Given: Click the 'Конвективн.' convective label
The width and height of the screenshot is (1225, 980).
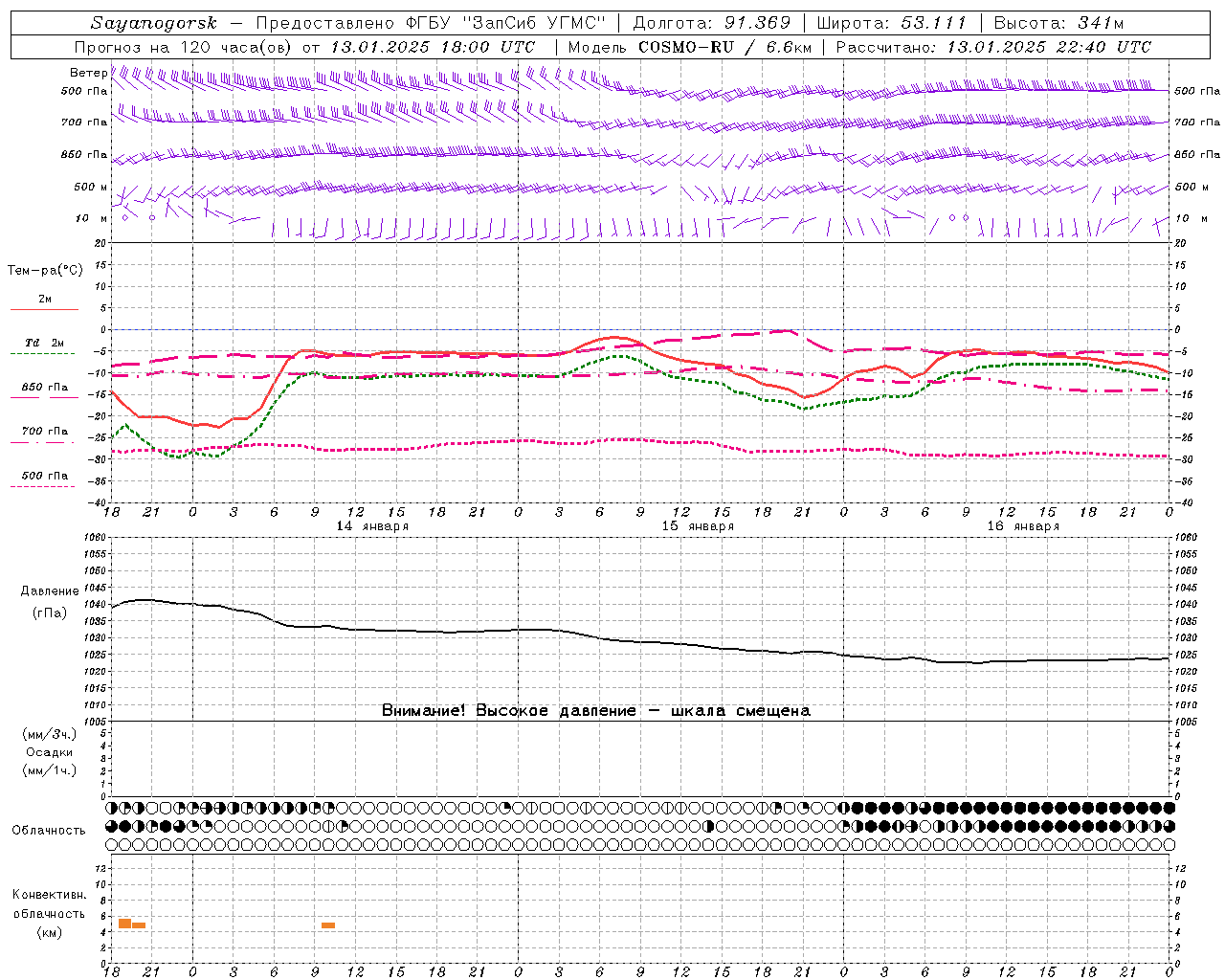Looking at the screenshot, I should click(x=49, y=895).
